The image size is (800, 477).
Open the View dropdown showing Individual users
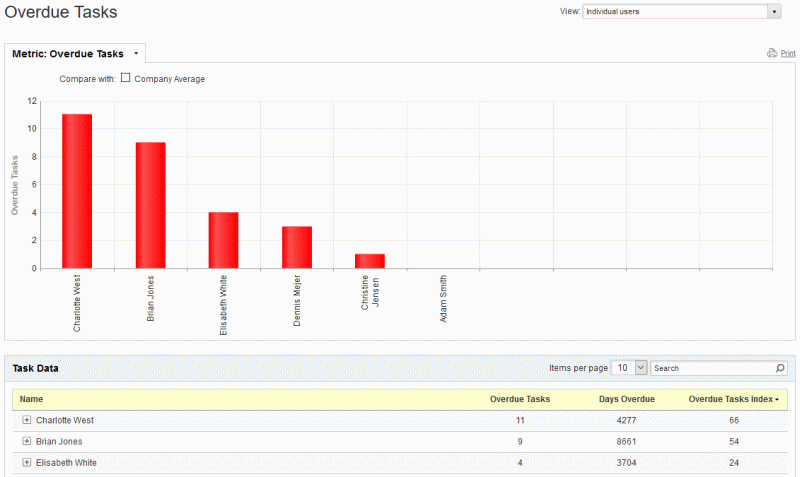682,11
